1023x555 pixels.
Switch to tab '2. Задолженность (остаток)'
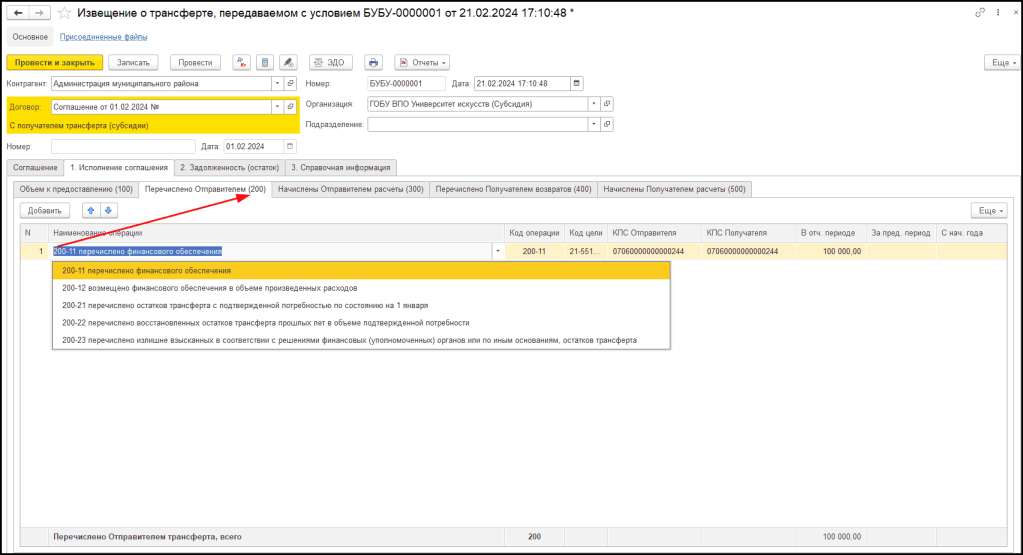(x=229, y=167)
